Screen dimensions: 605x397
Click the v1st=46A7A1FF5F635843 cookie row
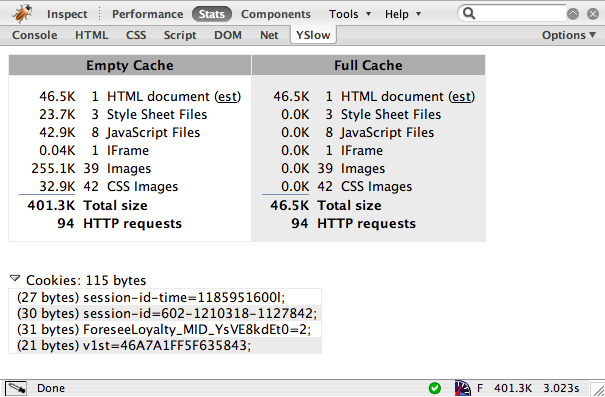pyautogui.click(x=165, y=345)
